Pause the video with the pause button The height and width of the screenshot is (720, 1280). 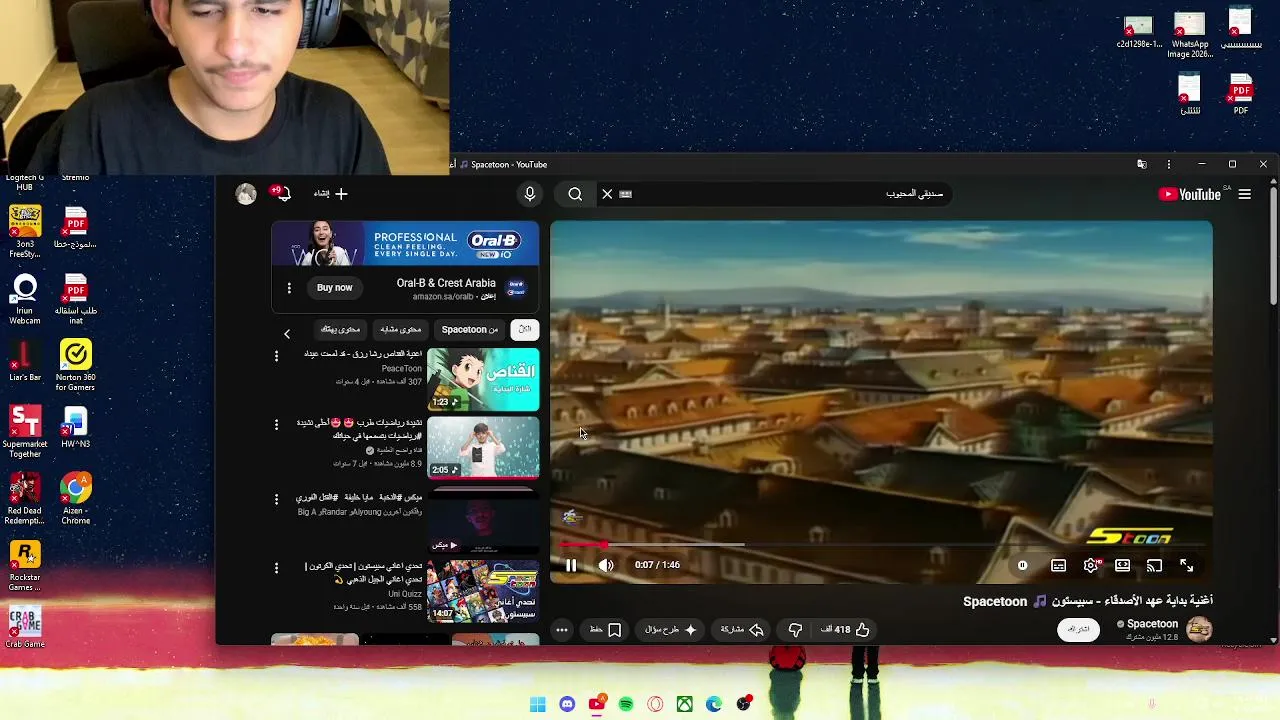click(x=570, y=565)
